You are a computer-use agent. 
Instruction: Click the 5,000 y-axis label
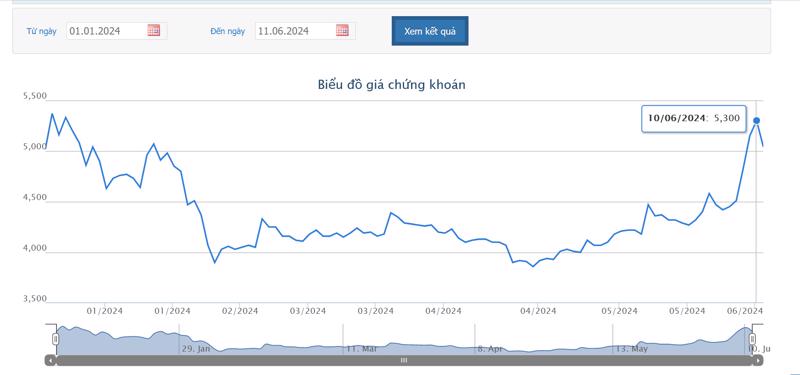[35, 147]
